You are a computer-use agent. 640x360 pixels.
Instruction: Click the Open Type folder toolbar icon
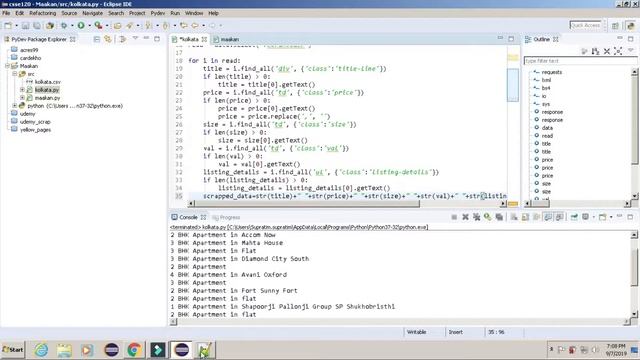pyautogui.click(x=118, y=25)
